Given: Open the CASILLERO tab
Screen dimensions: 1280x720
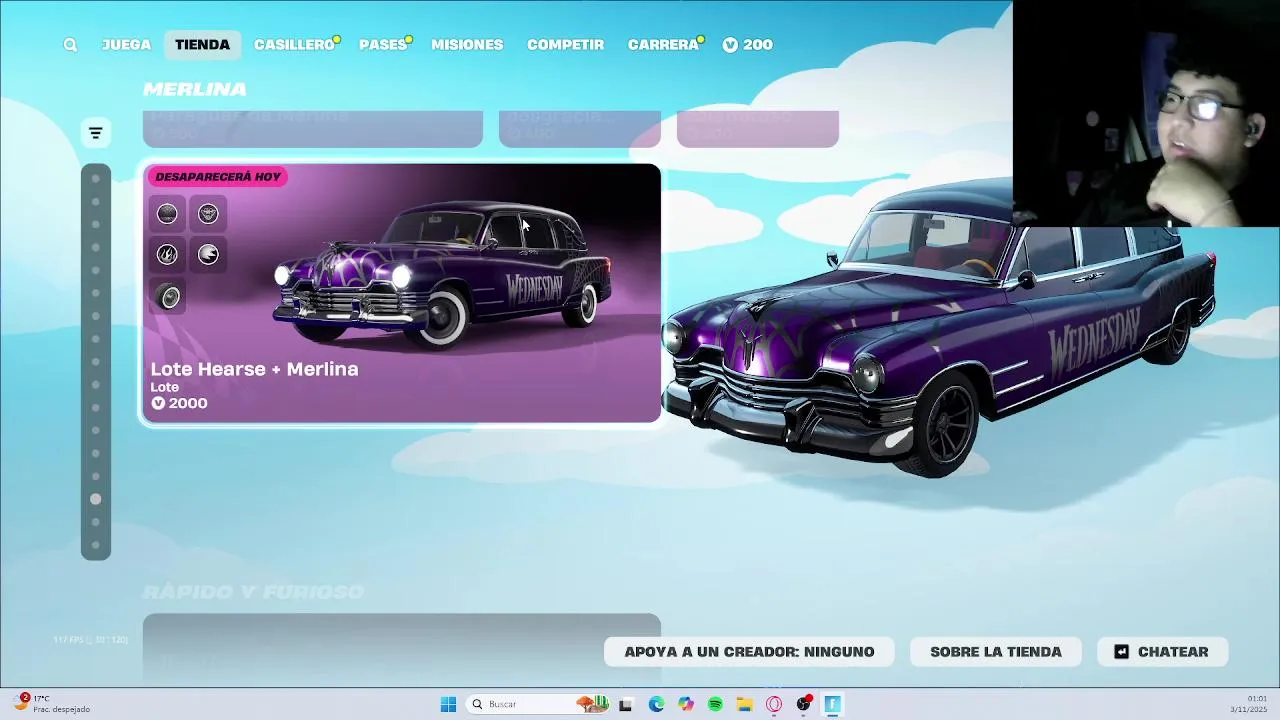Looking at the screenshot, I should click(294, 45).
